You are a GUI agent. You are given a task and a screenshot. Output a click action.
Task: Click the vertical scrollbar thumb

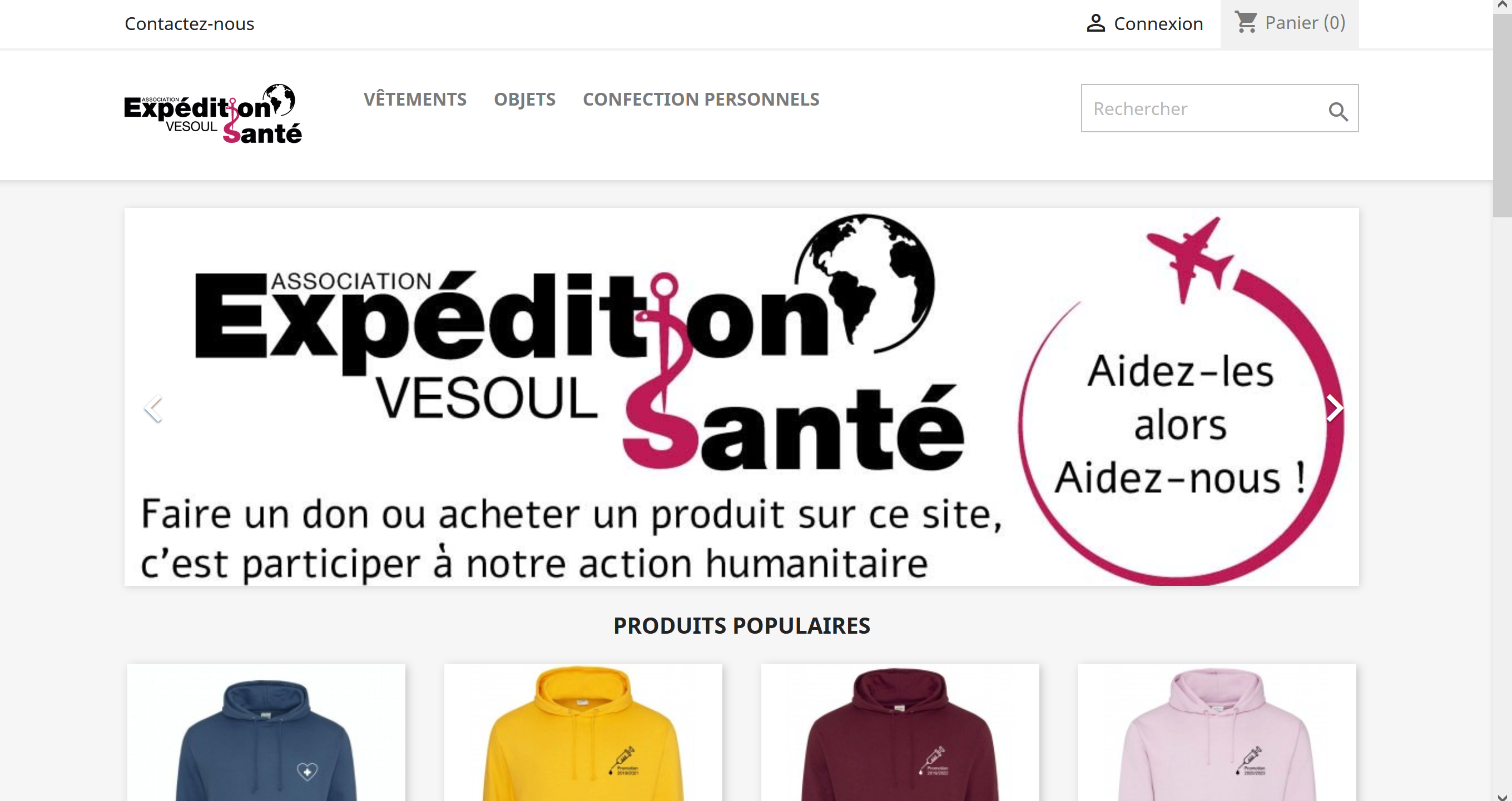pos(1502,115)
